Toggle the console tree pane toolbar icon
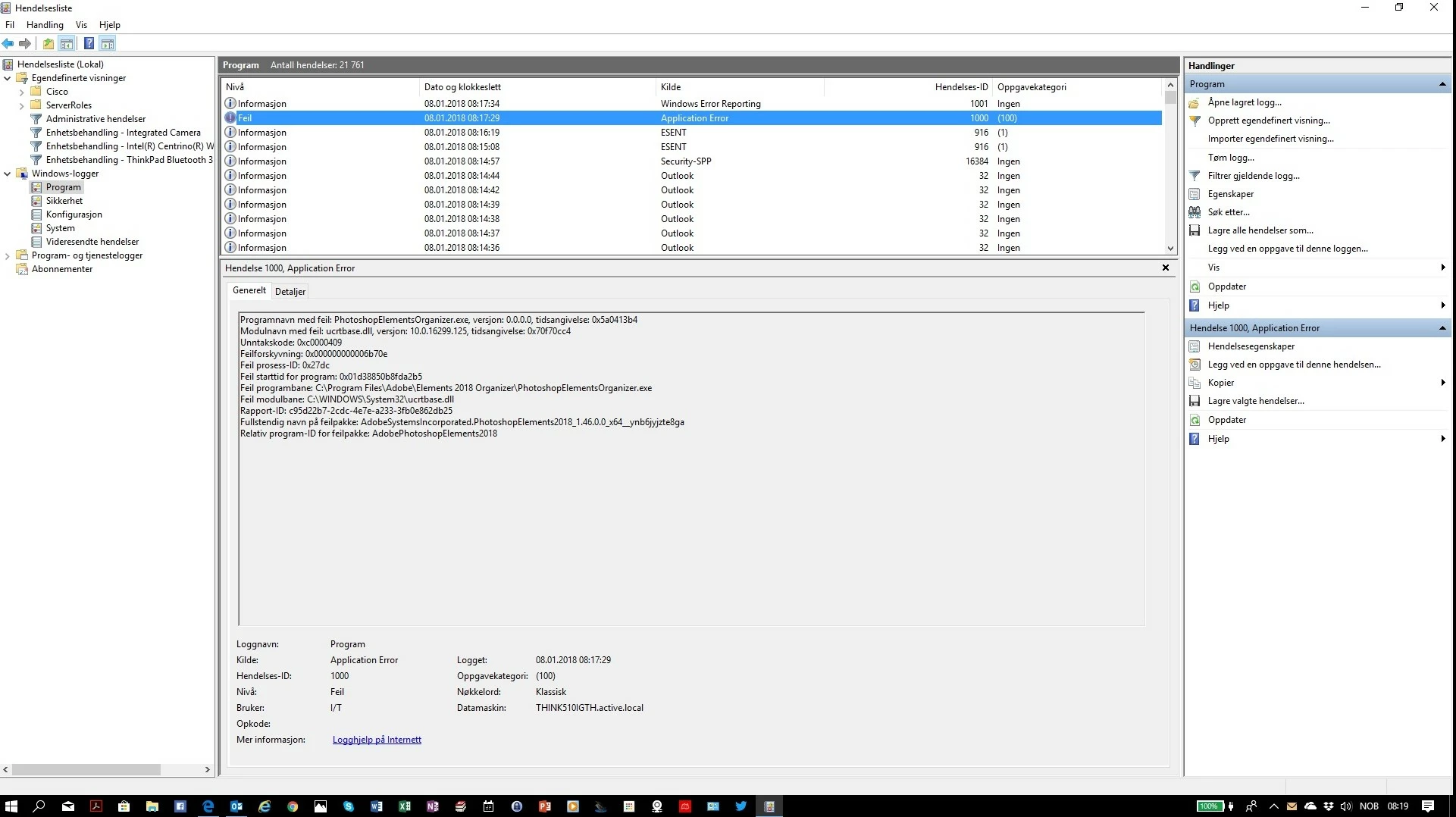Viewport: 1456px width, 817px height. [67, 44]
